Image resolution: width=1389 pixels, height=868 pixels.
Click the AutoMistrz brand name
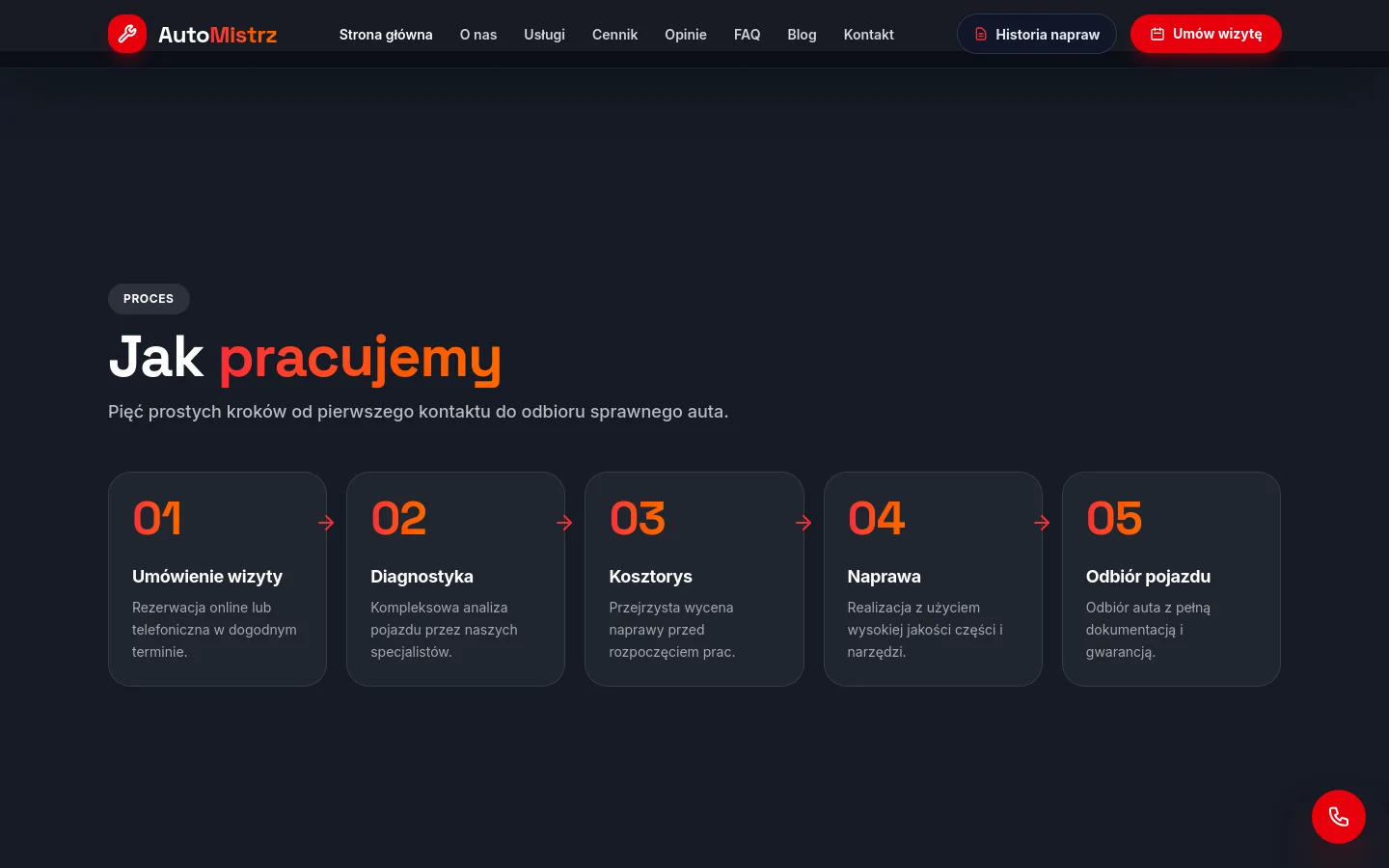click(x=217, y=35)
